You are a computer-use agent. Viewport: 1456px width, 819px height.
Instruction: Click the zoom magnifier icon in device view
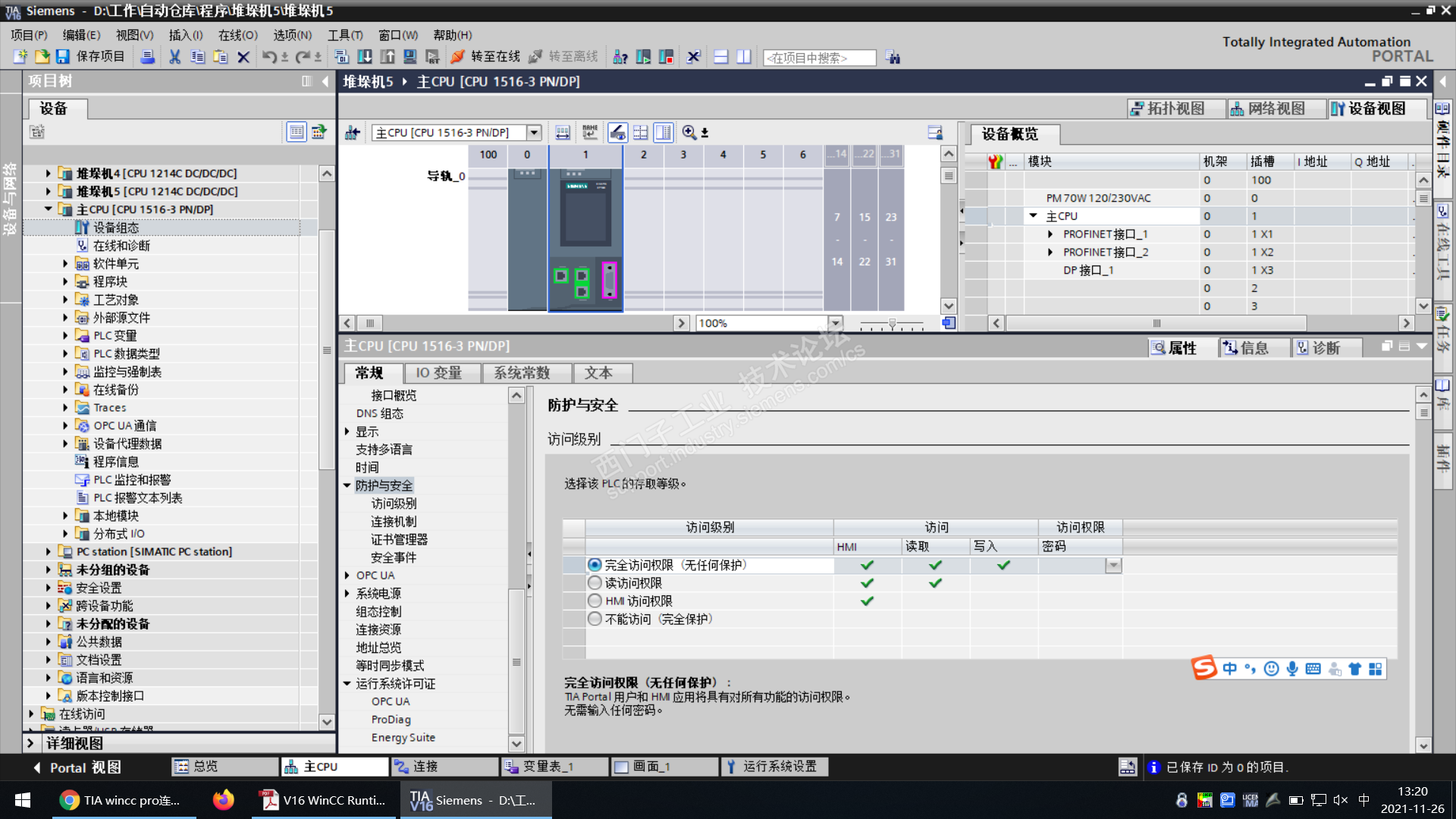(x=689, y=133)
